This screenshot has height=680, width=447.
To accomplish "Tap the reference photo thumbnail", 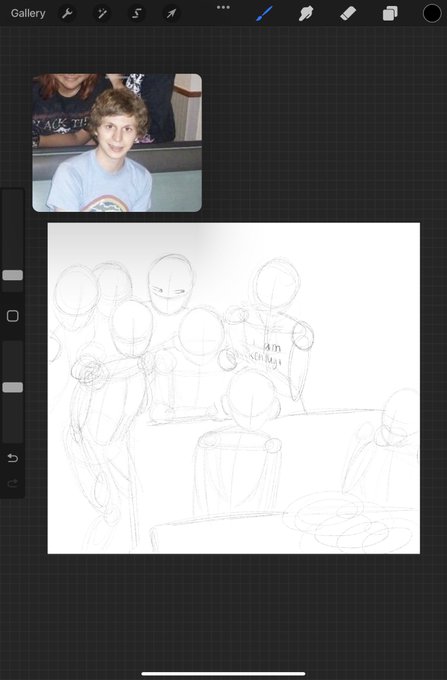I will (x=117, y=143).
